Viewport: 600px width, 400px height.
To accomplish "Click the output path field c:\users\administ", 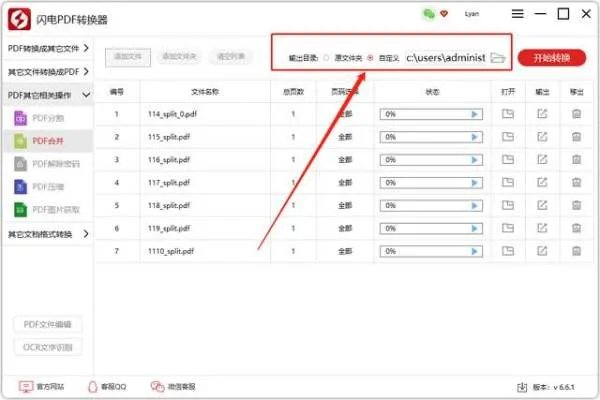I will 446,58.
